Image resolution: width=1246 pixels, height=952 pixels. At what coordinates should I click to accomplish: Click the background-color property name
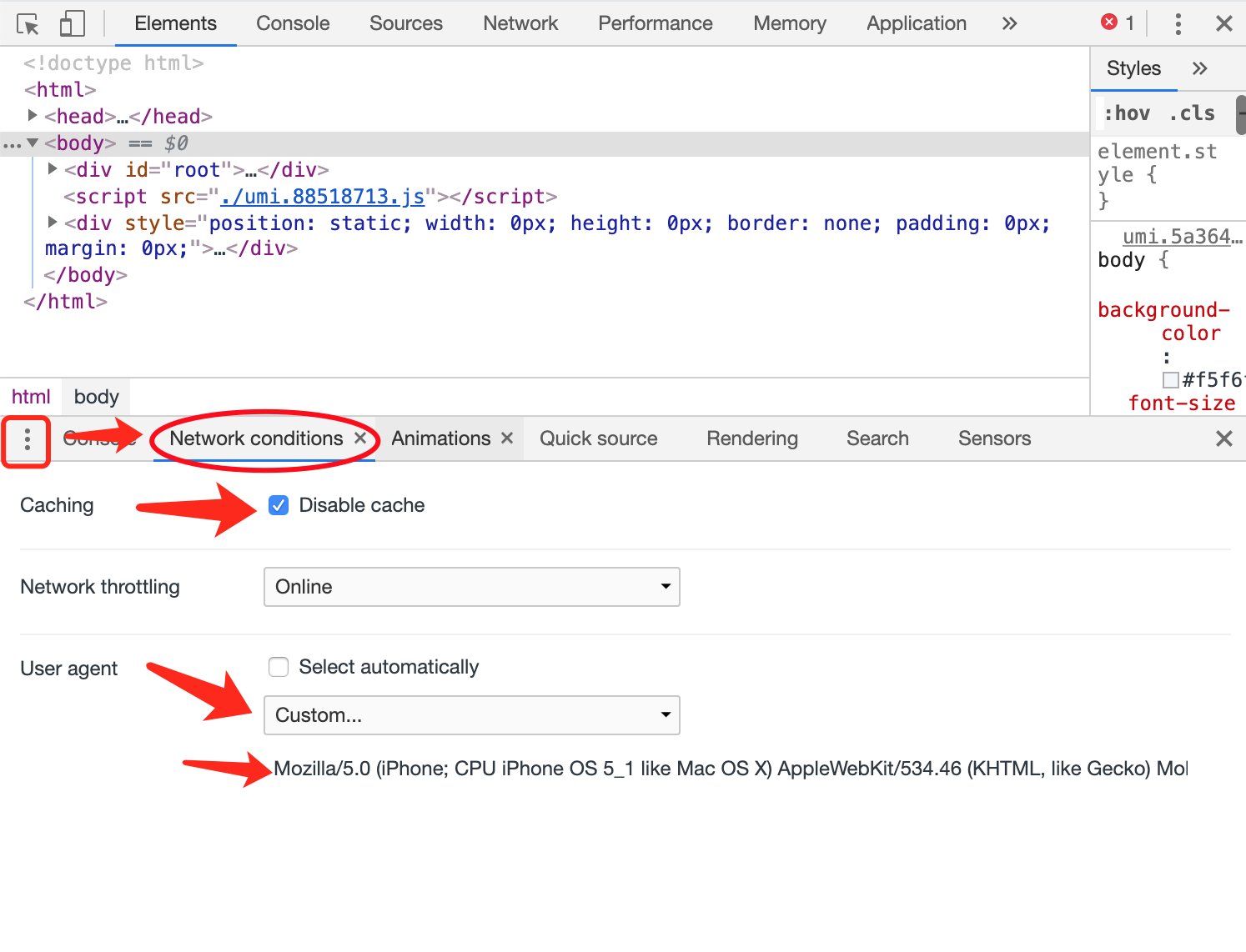coord(1163,322)
